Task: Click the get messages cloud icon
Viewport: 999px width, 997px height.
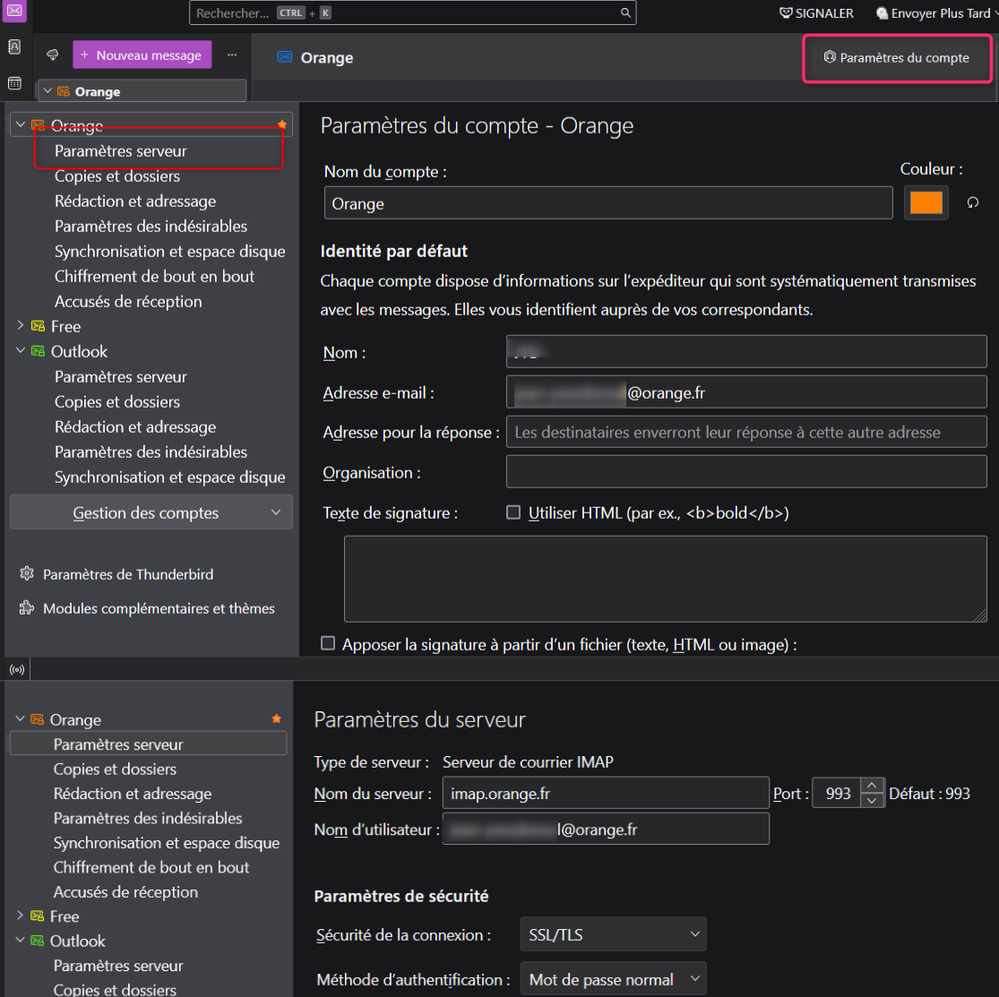Action: click(x=53, y=55)
